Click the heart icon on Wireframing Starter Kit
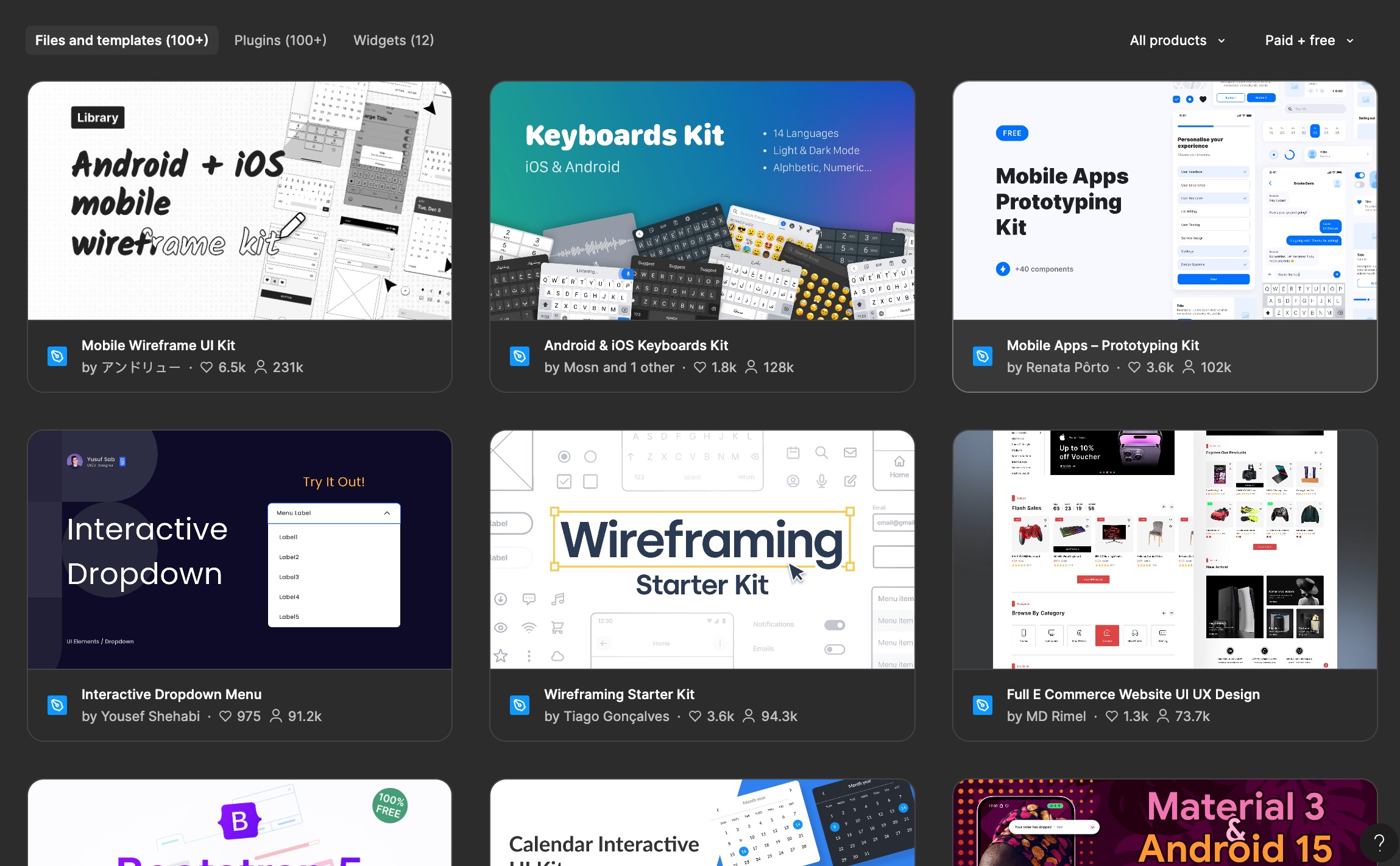 (695, 716)
